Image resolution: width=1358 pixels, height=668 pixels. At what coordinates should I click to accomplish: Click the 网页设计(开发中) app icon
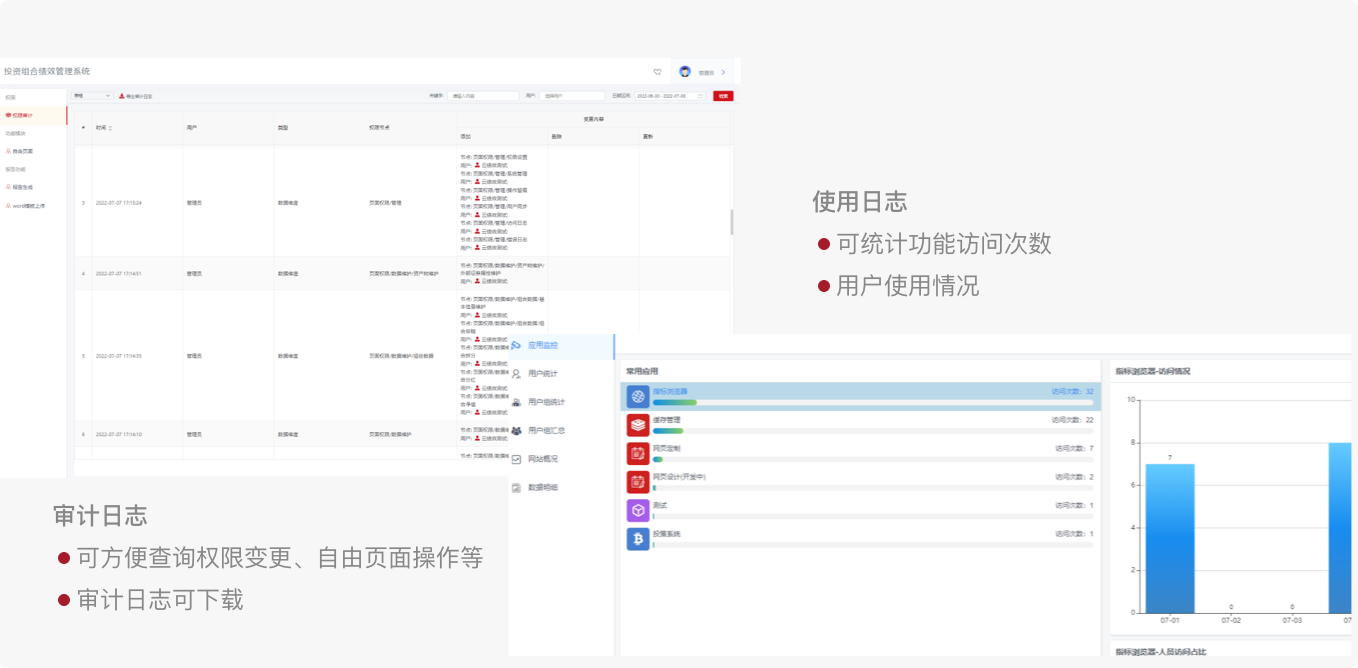(638, 482)
